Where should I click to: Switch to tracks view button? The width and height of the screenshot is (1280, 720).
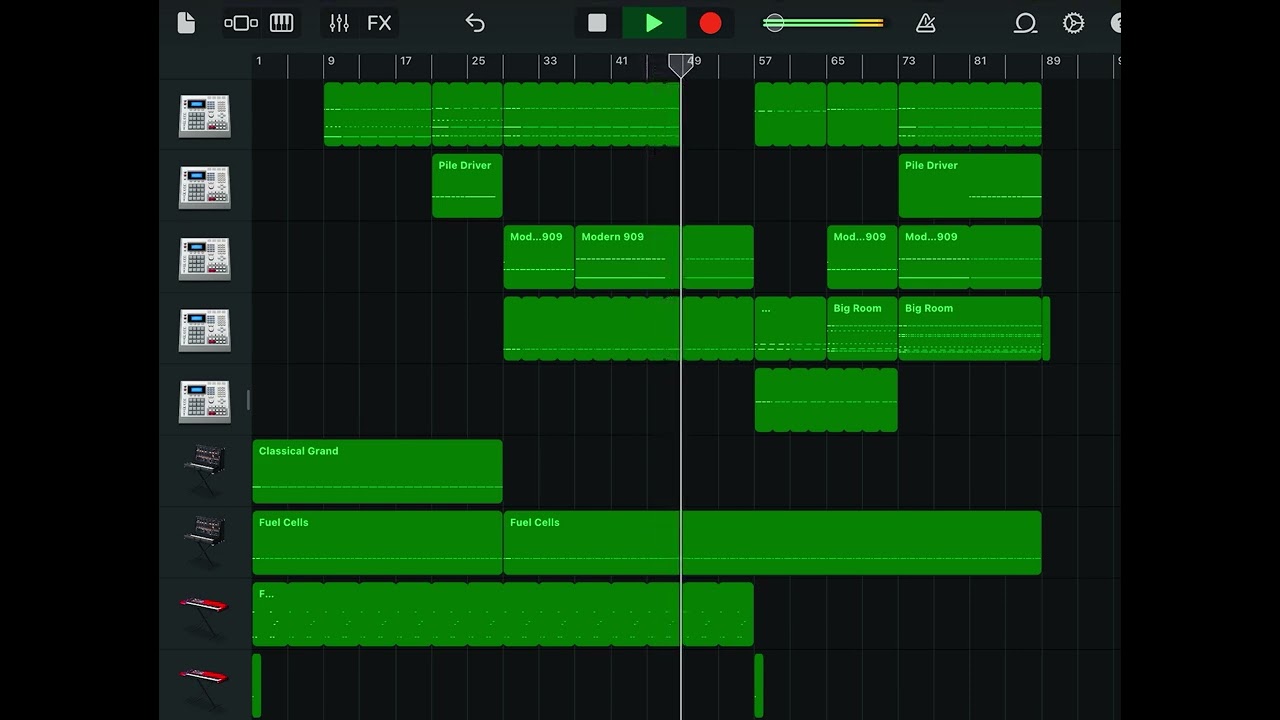click(x=241, y=23)
